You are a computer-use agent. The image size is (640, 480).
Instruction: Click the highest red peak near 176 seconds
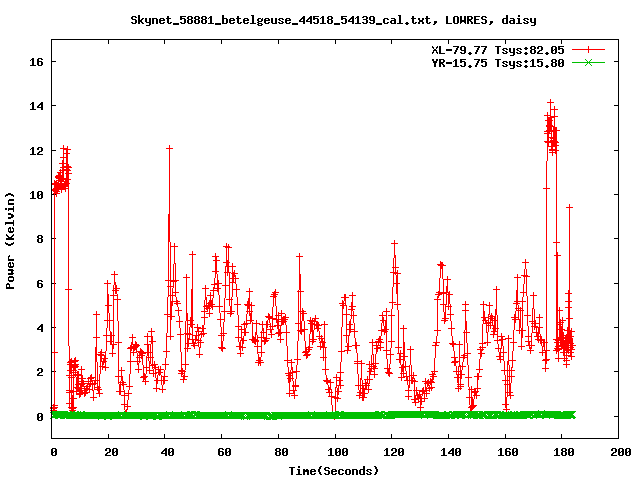click(551, 102)
